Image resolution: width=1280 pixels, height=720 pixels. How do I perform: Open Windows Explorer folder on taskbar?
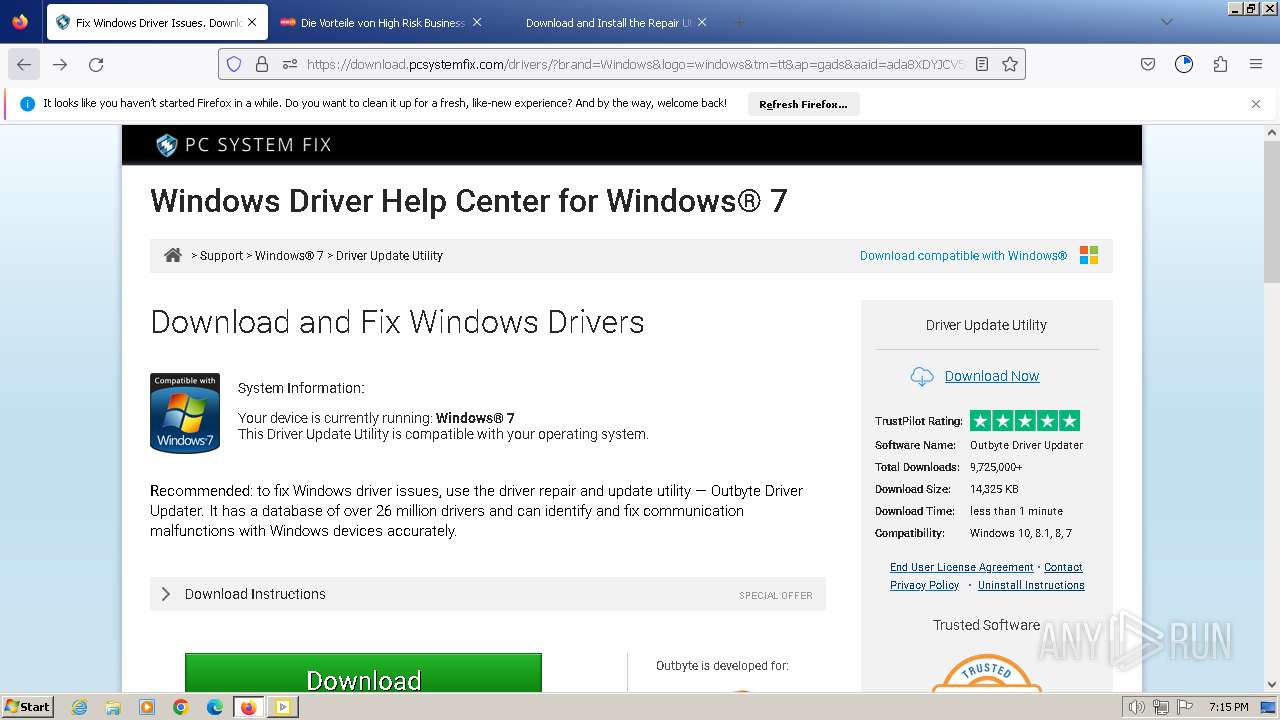(113, 707)
